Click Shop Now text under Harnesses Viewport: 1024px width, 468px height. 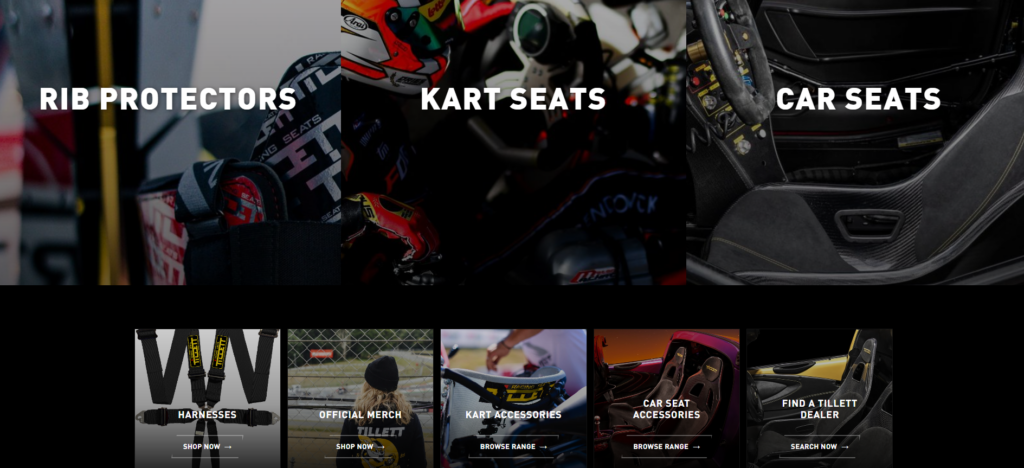pyautogui.click(x=201, y=447)
